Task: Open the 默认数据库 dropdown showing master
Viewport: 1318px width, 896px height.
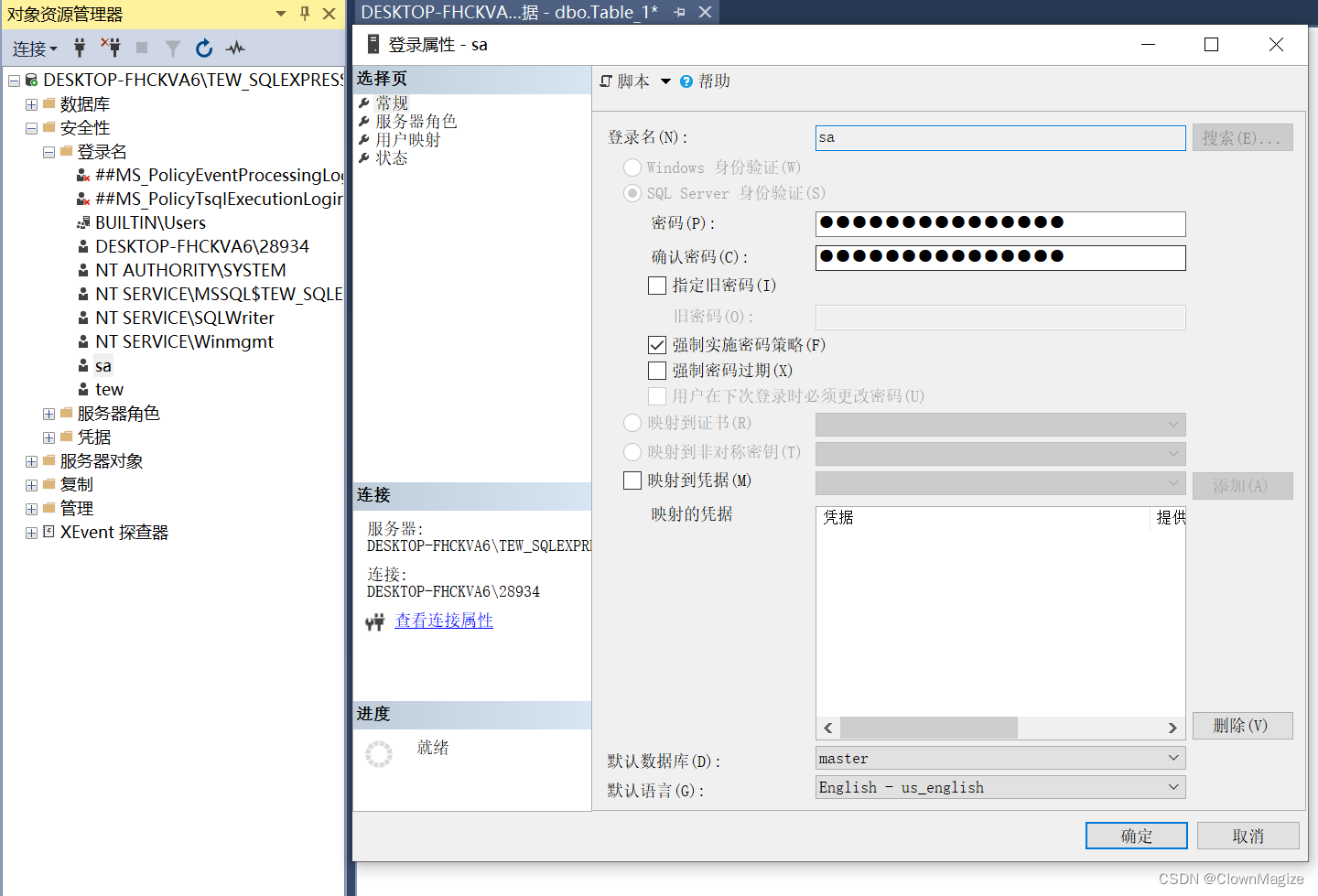Action: tap(1172, 758)
